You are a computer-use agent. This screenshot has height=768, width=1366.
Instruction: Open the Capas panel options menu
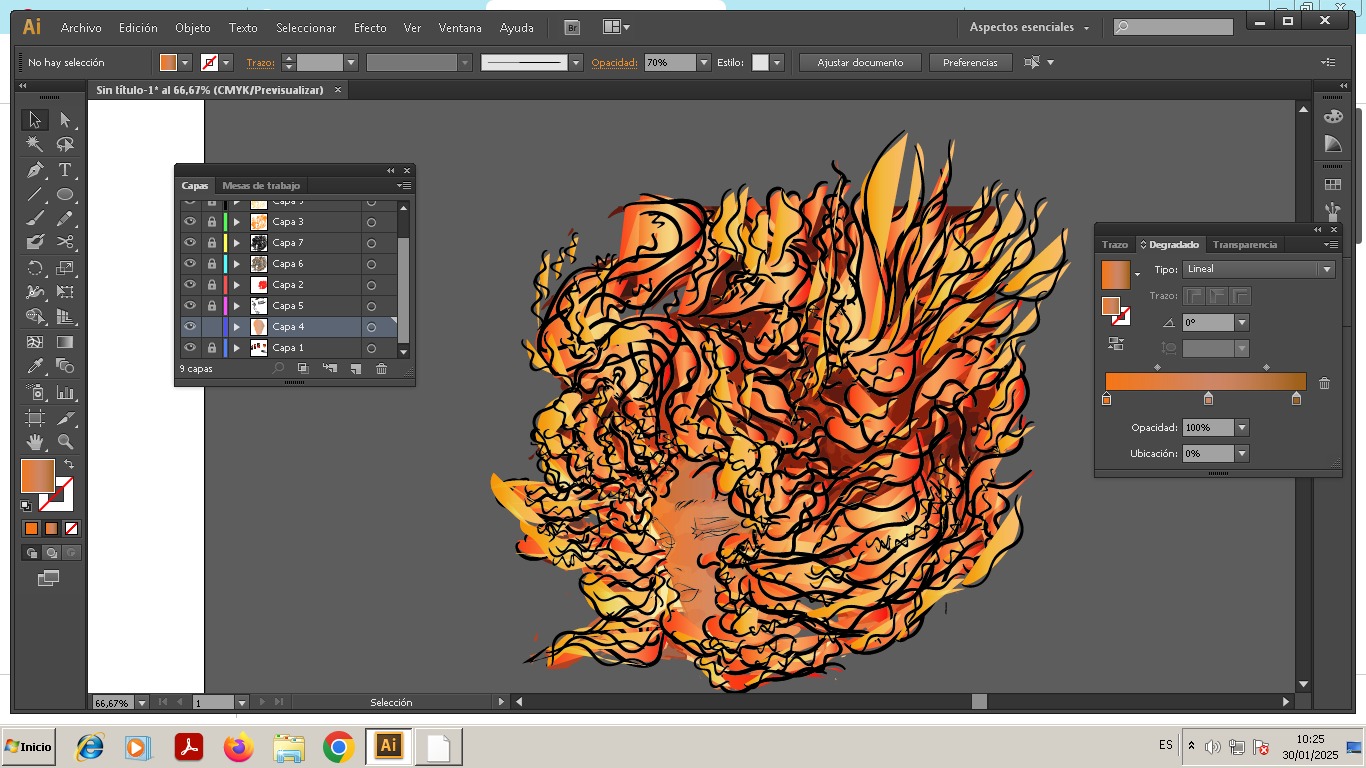pos(404,185)
